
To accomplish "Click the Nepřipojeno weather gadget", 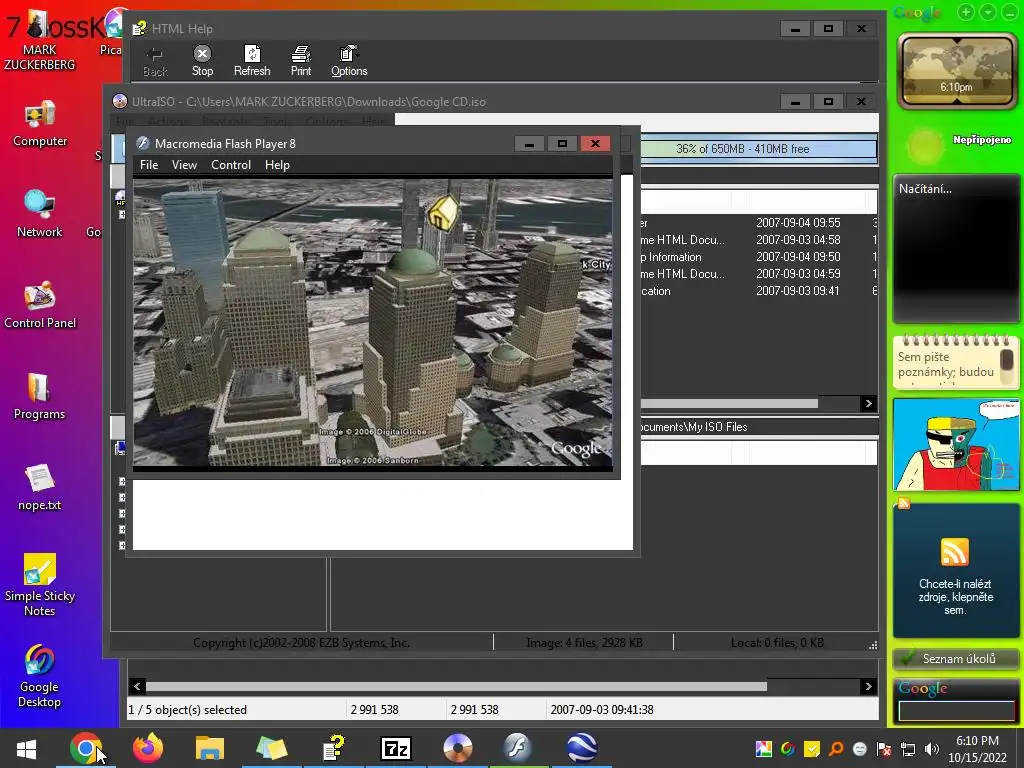I will click(x=957, y=144).
